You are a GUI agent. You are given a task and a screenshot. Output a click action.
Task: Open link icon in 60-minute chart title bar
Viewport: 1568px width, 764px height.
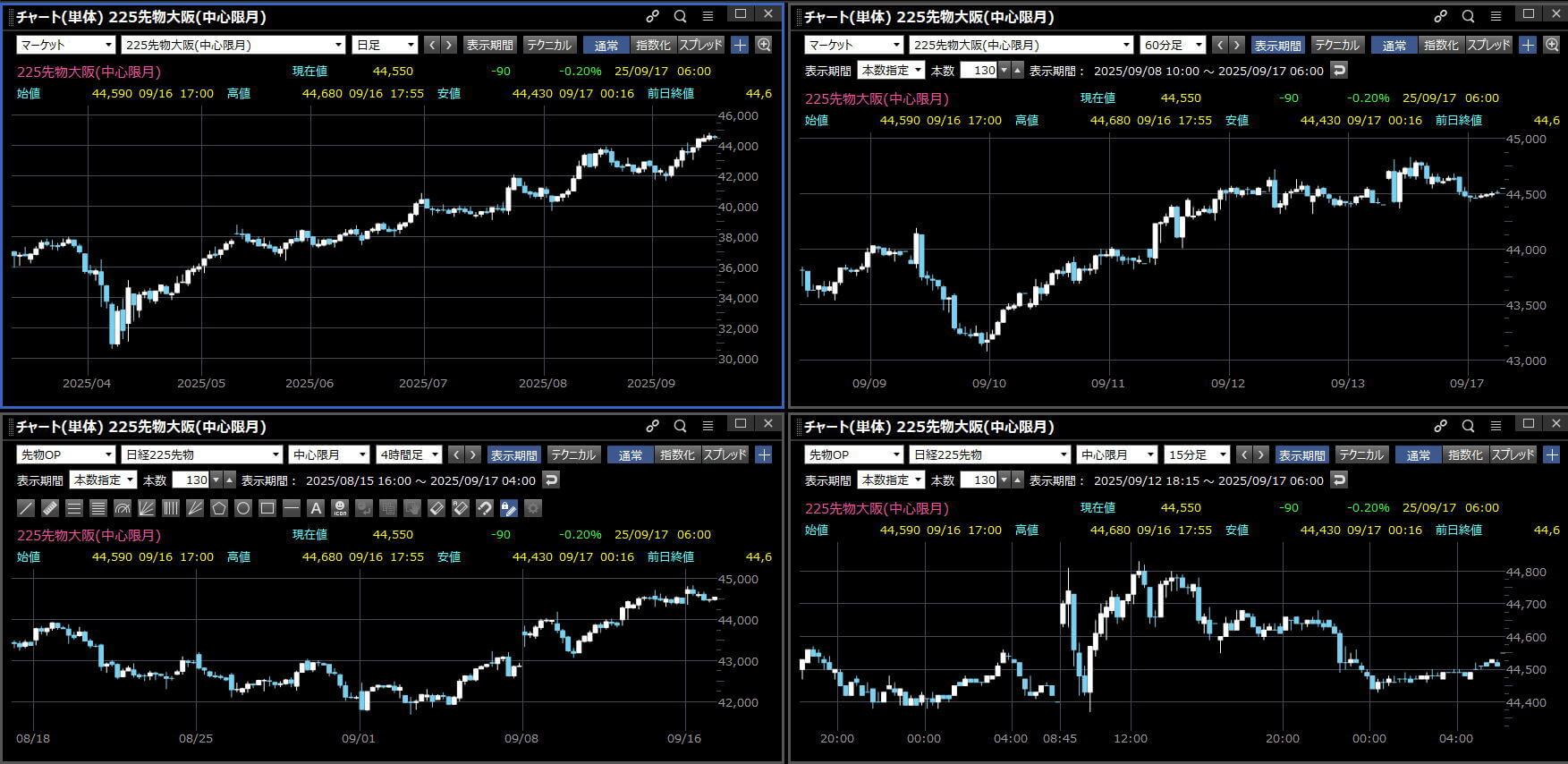(x=1440, y=16)
